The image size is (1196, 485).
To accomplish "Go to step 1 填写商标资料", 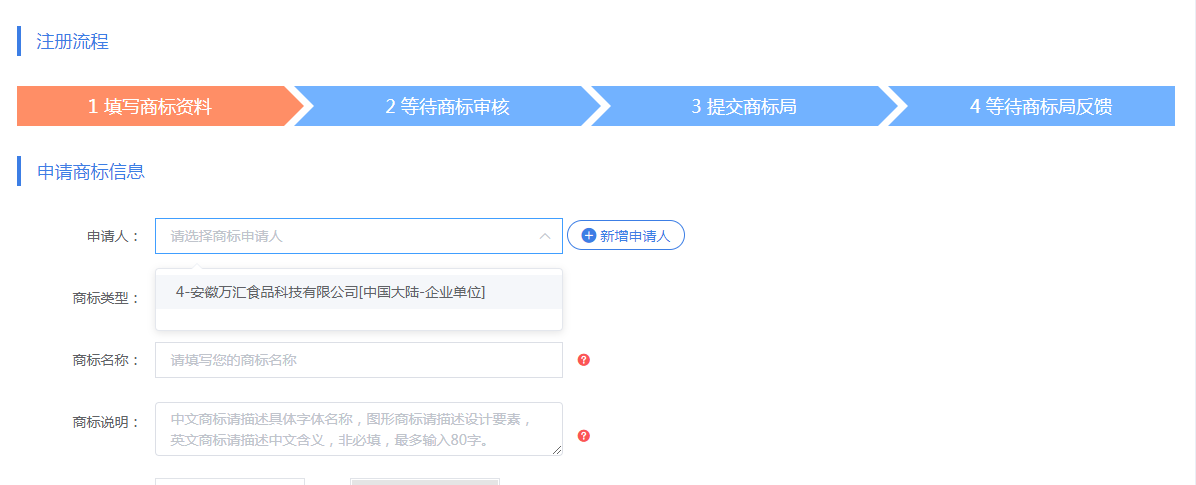I will [150, 107].
